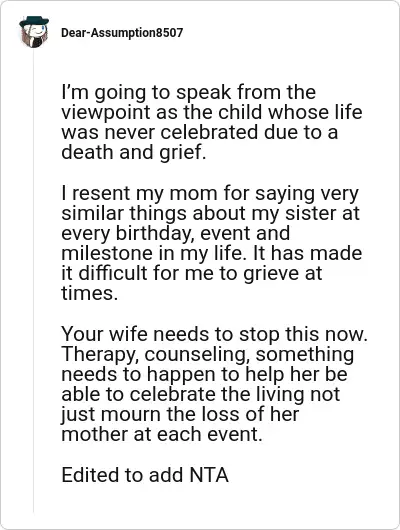
Task: Collapse the comment using the vertical thread line
Action: click(x=33, y=281)
